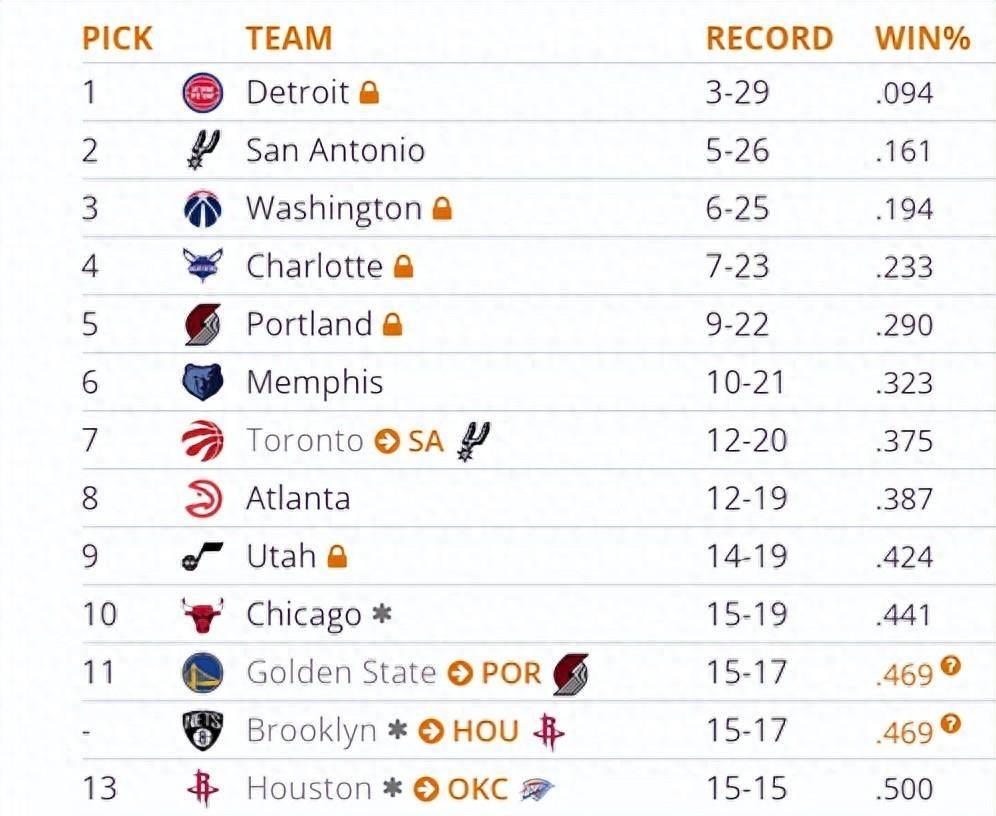Image resolution: width=996 pixels, height=816 pixels.
Task: Click the Golden State Warriors logo
Action: coord(203,672)
